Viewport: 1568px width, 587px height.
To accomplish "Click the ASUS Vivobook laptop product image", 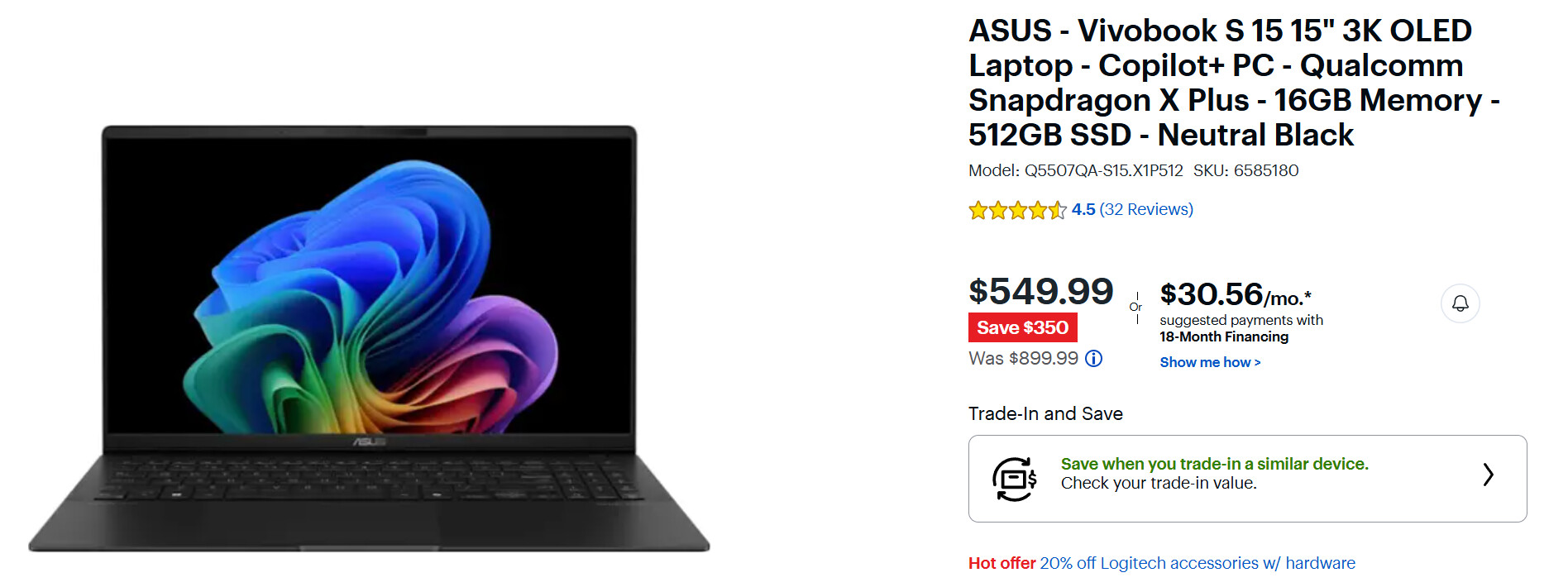I will point(369,338).
